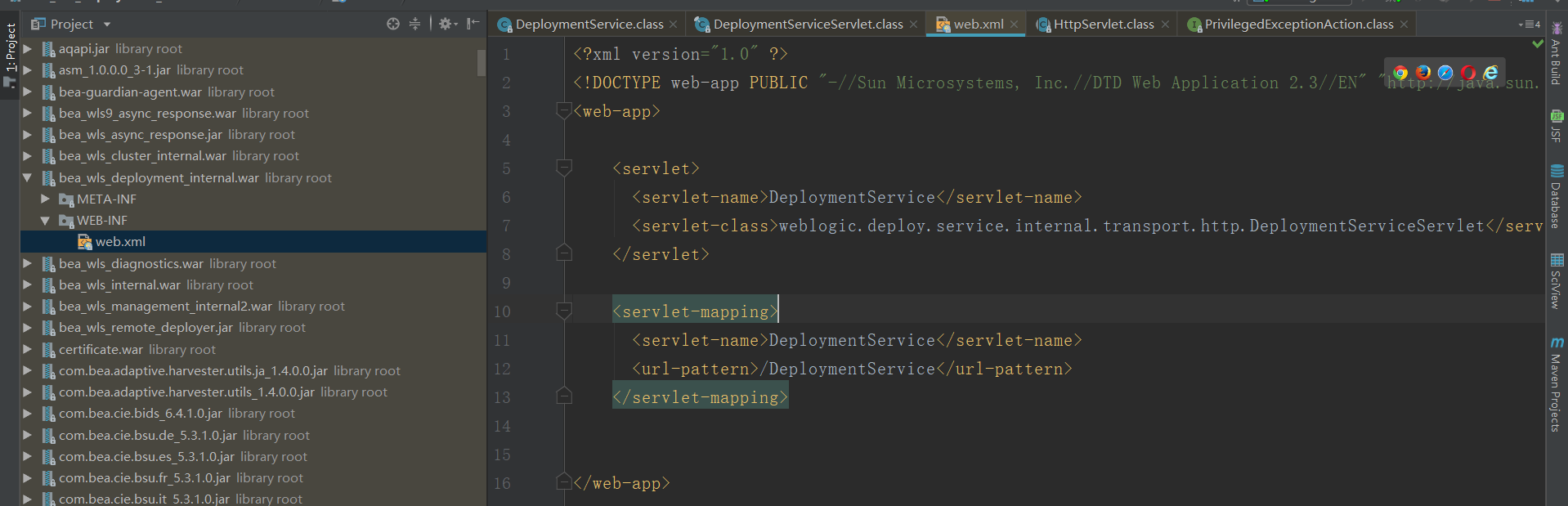This screenshot has width=1568, height=506.
Task: Fold the servlet block at line 5
Action: [x=564, y=168]
